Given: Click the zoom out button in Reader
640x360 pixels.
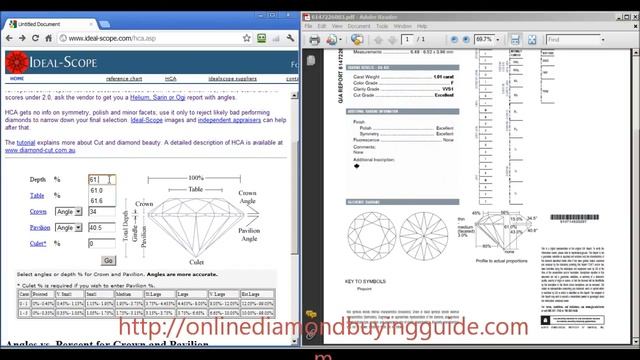Looking at the screenshot, I should click(x=454, y=40).
